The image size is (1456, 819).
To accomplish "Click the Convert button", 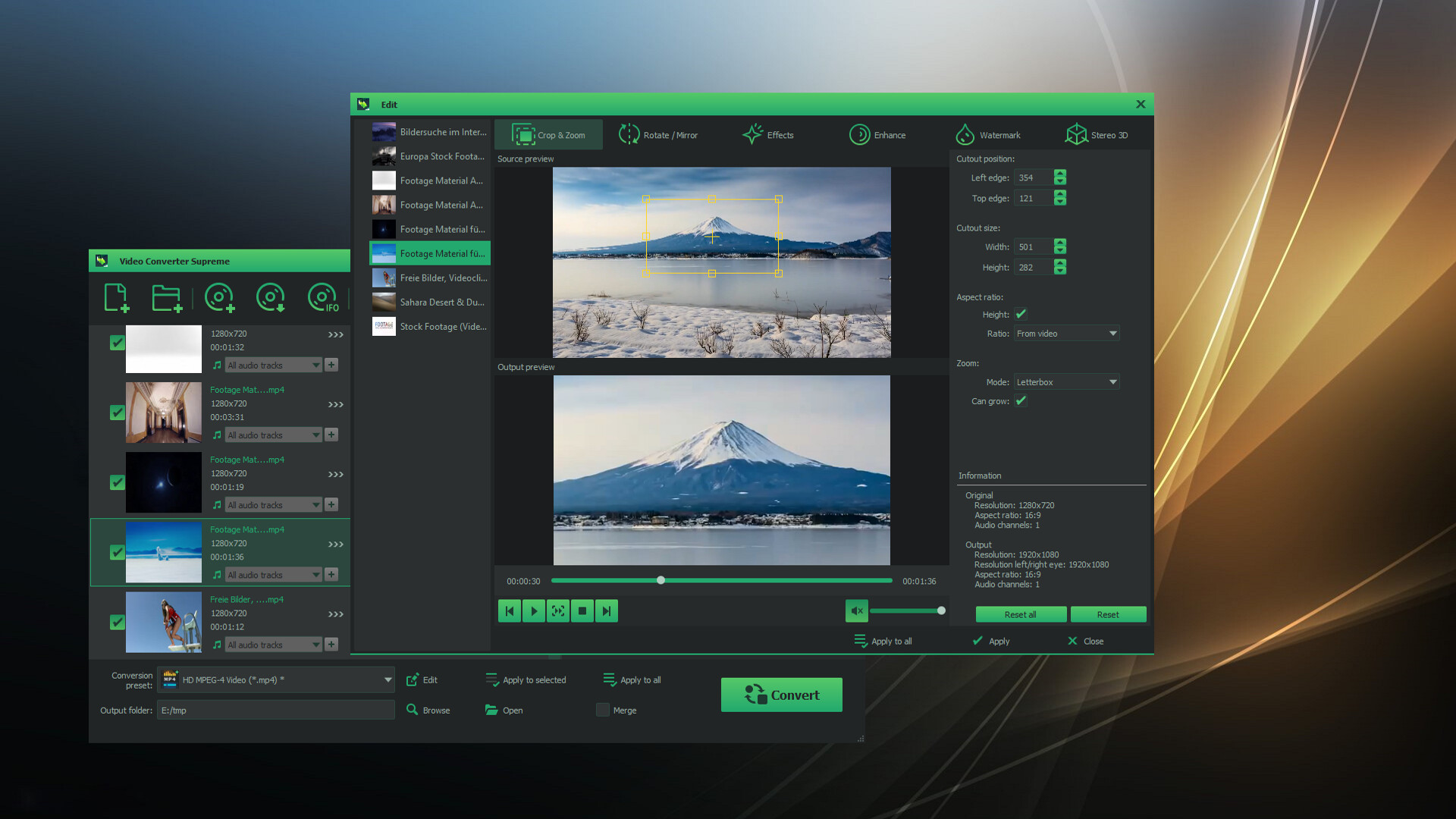I will [781, 695].
